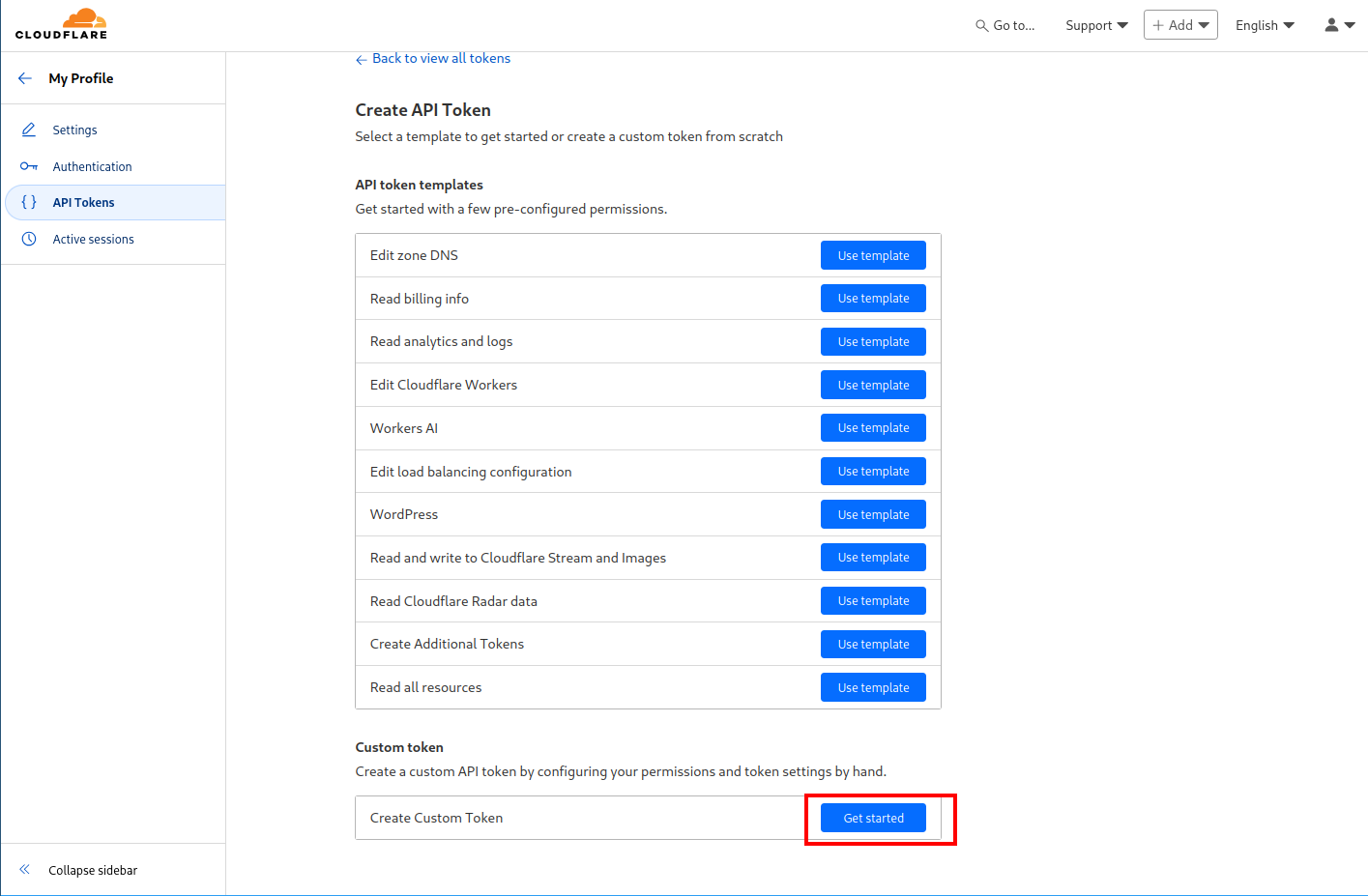Open the Support dropdown
The image size is (1368, 896).
click(1096, 25)
